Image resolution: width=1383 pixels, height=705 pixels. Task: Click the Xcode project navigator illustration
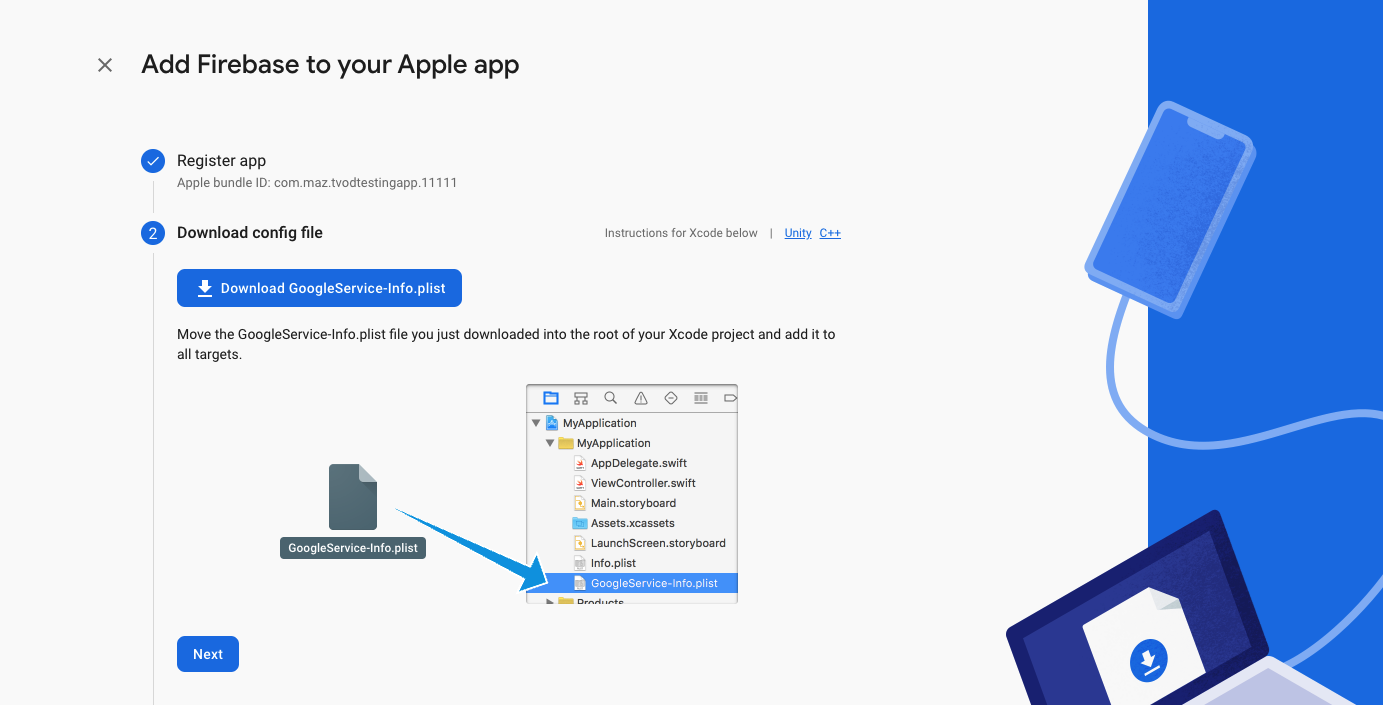(632, 494)
